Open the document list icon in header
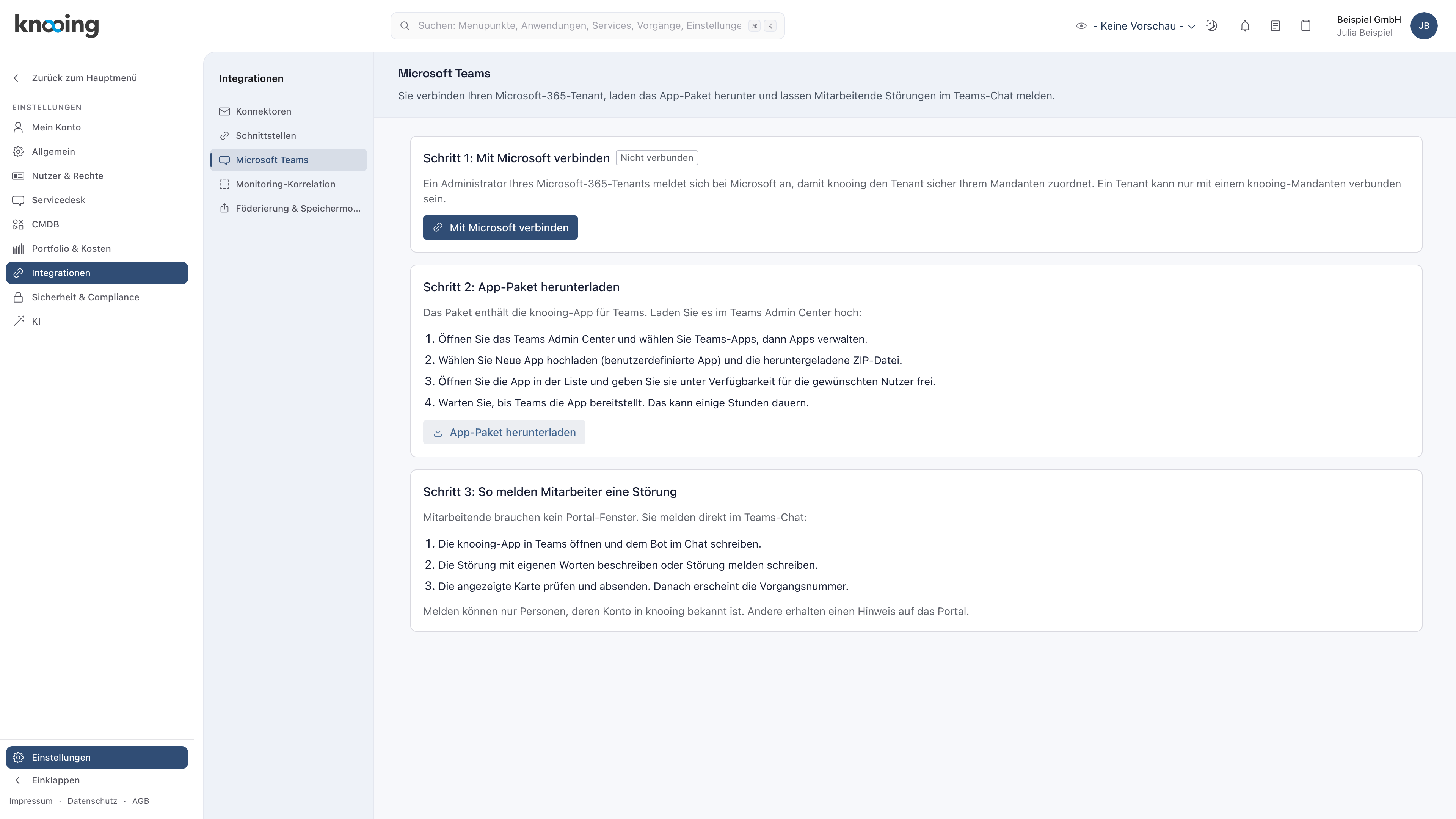Screen dimensions: 1456x819 tap(1275, 25)
